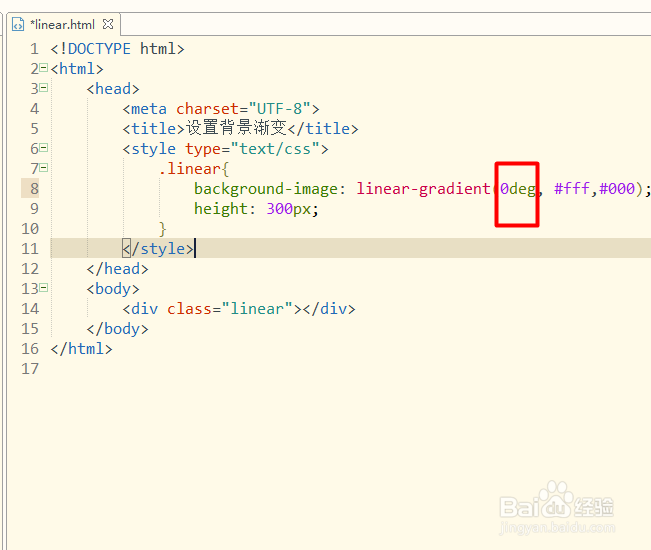The height and width of the screenshot is (550, 651).
Task: Close the linear.html tab
Action: point(108,24)
